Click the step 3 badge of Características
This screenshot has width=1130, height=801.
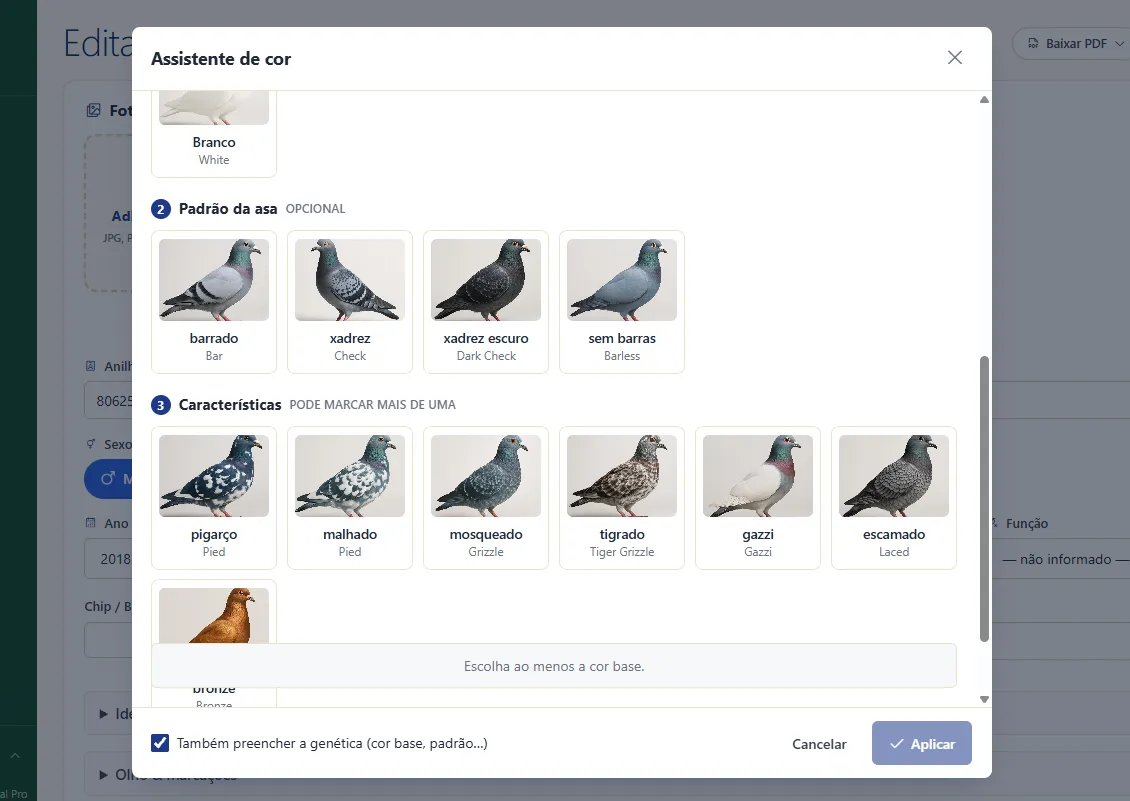coord(161,405)
